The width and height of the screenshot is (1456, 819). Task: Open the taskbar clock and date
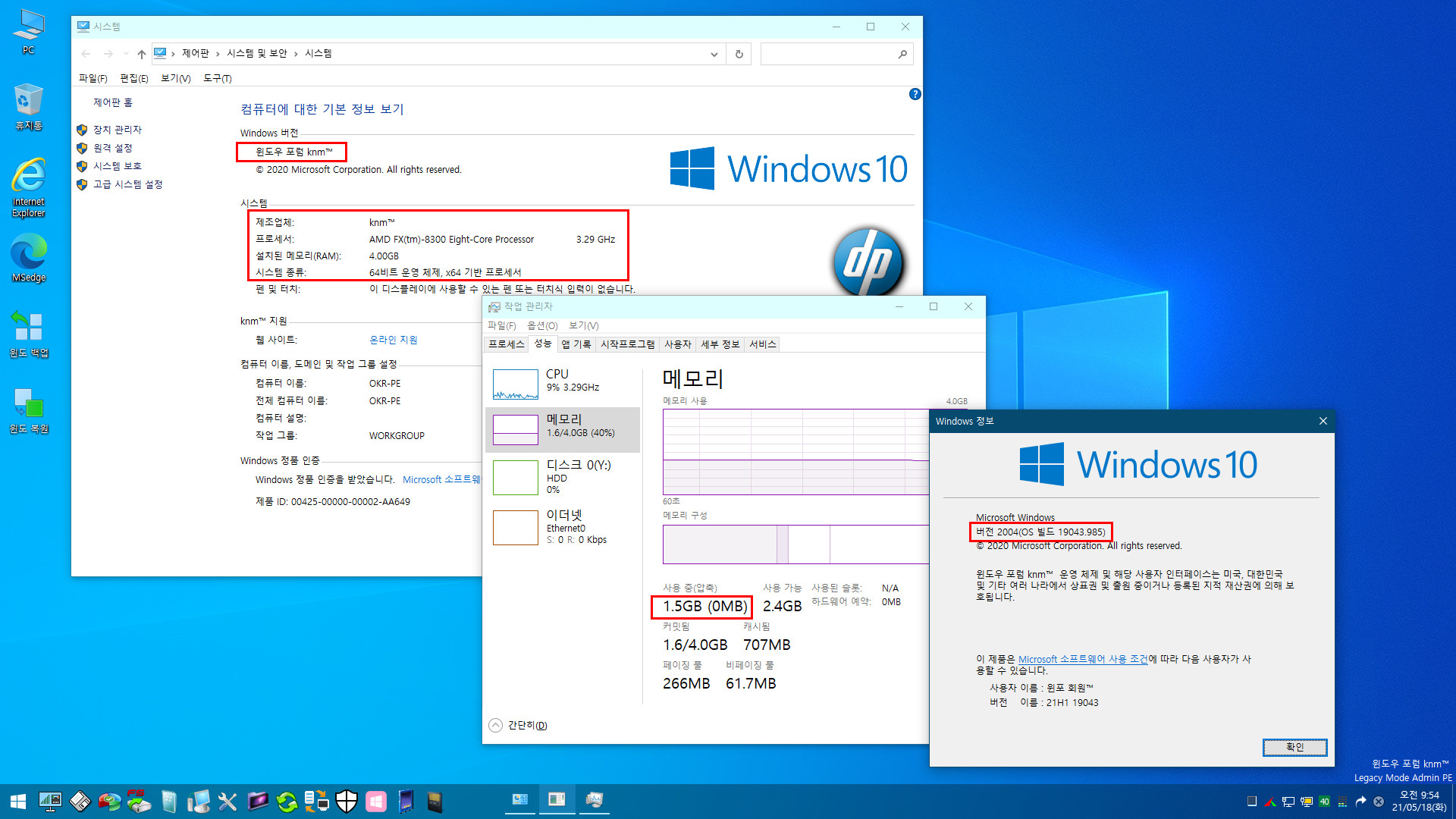pyautogui.click(x=1419, y=802)
